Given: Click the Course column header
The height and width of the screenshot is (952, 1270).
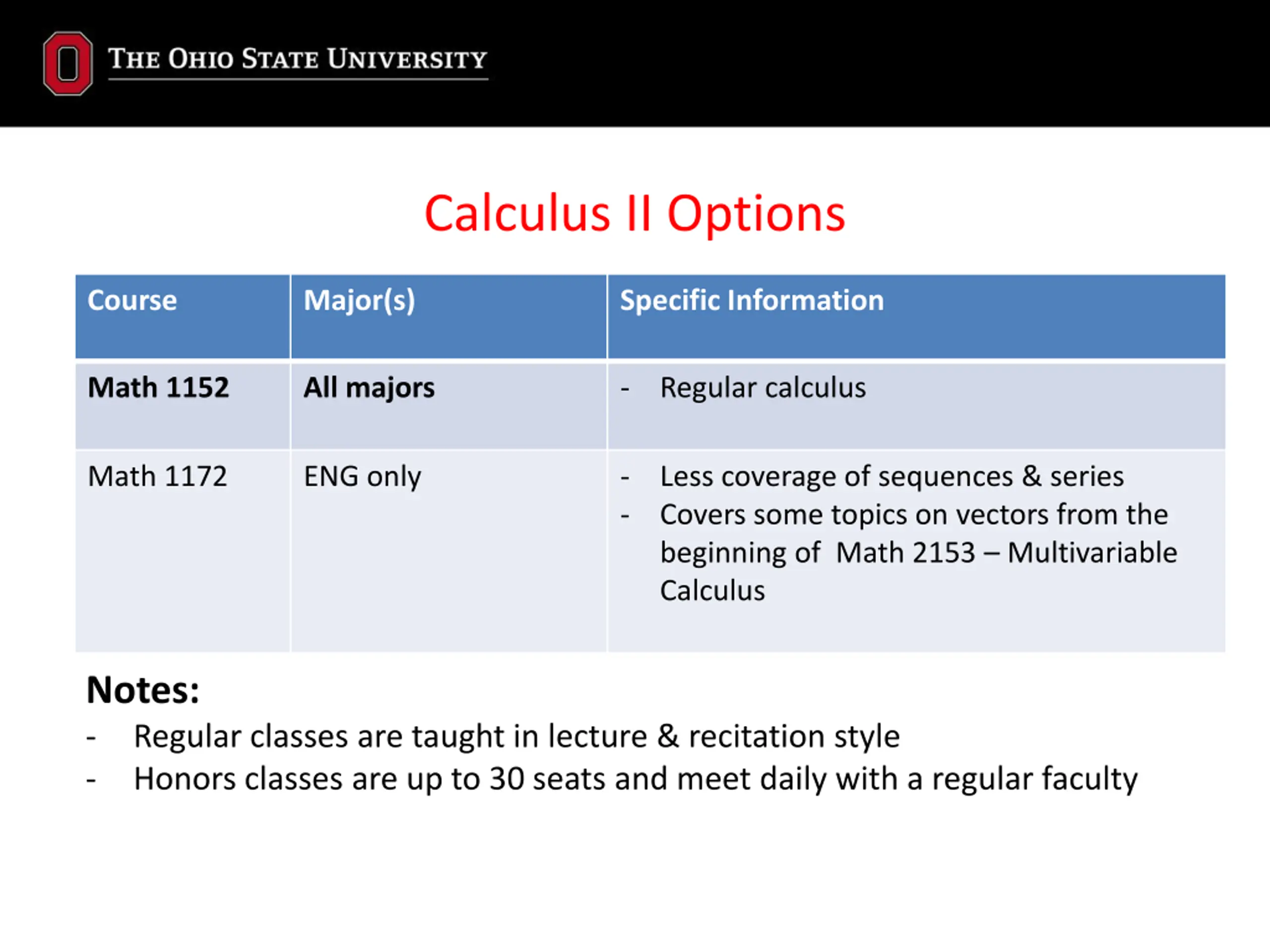Looking at the screenshot, I should click(x=132, y=300).
